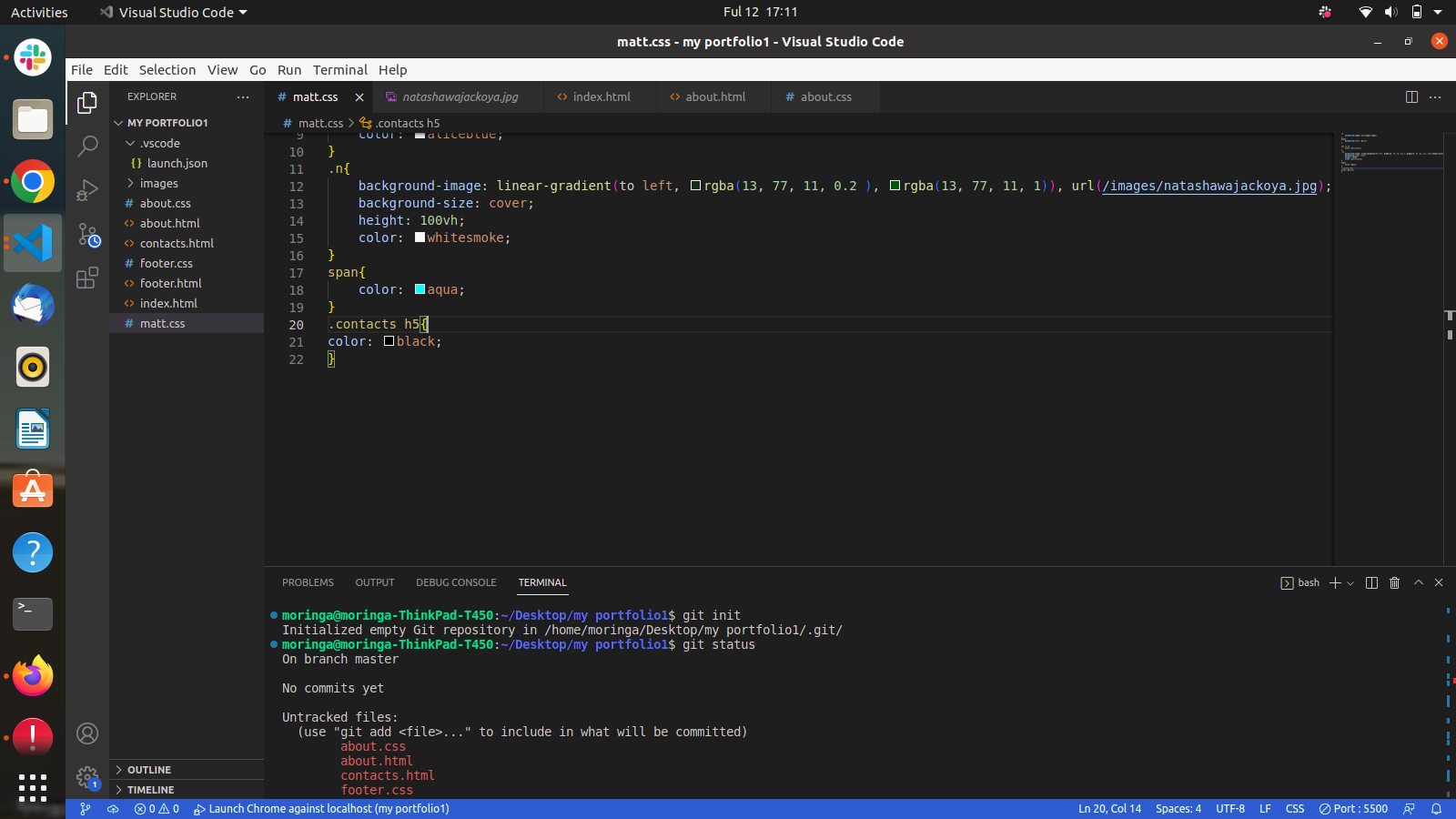1456x819 pixels.
Task: Click Ln 20, Col 14 status item
Action: tap(1109, 809)
